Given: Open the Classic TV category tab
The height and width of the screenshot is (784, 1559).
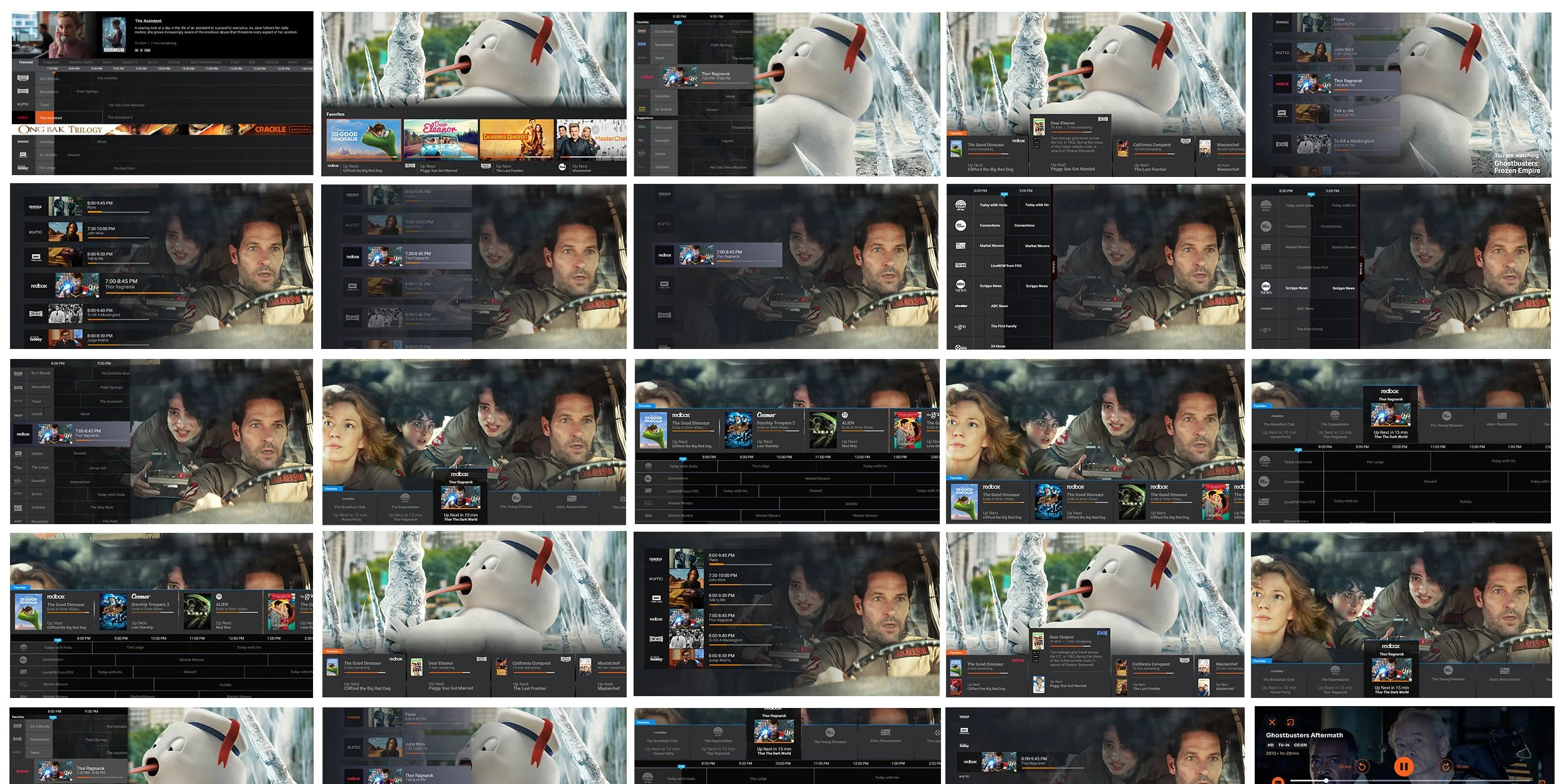Looking at the screenshot, I should click(129, 62).
